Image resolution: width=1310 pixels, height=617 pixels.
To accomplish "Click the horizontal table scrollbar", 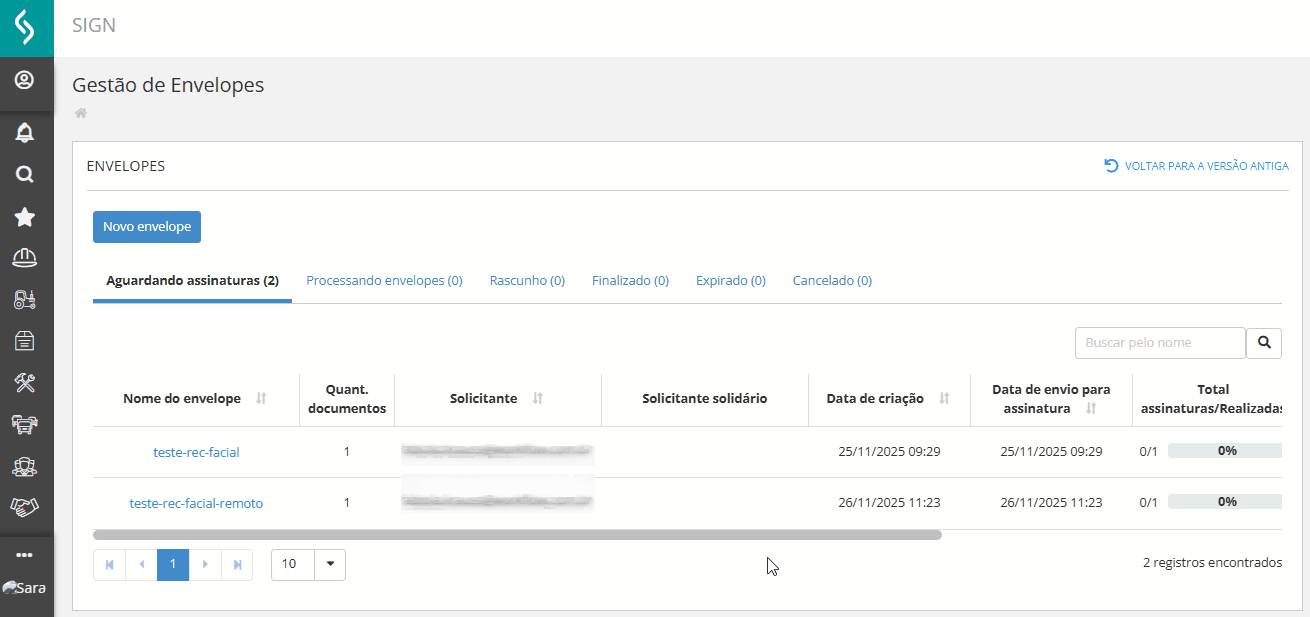I will click(x=517, y=535).
